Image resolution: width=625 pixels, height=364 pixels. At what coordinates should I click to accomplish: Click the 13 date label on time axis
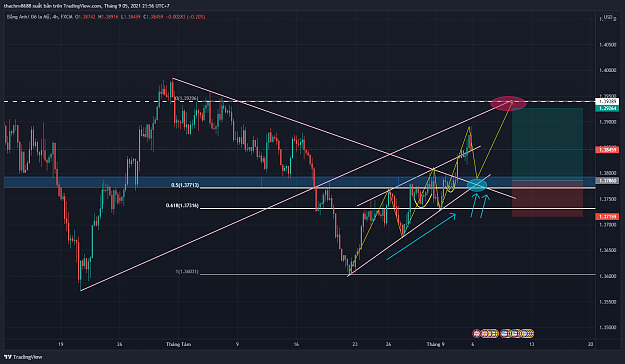click(x=532, y=344)
